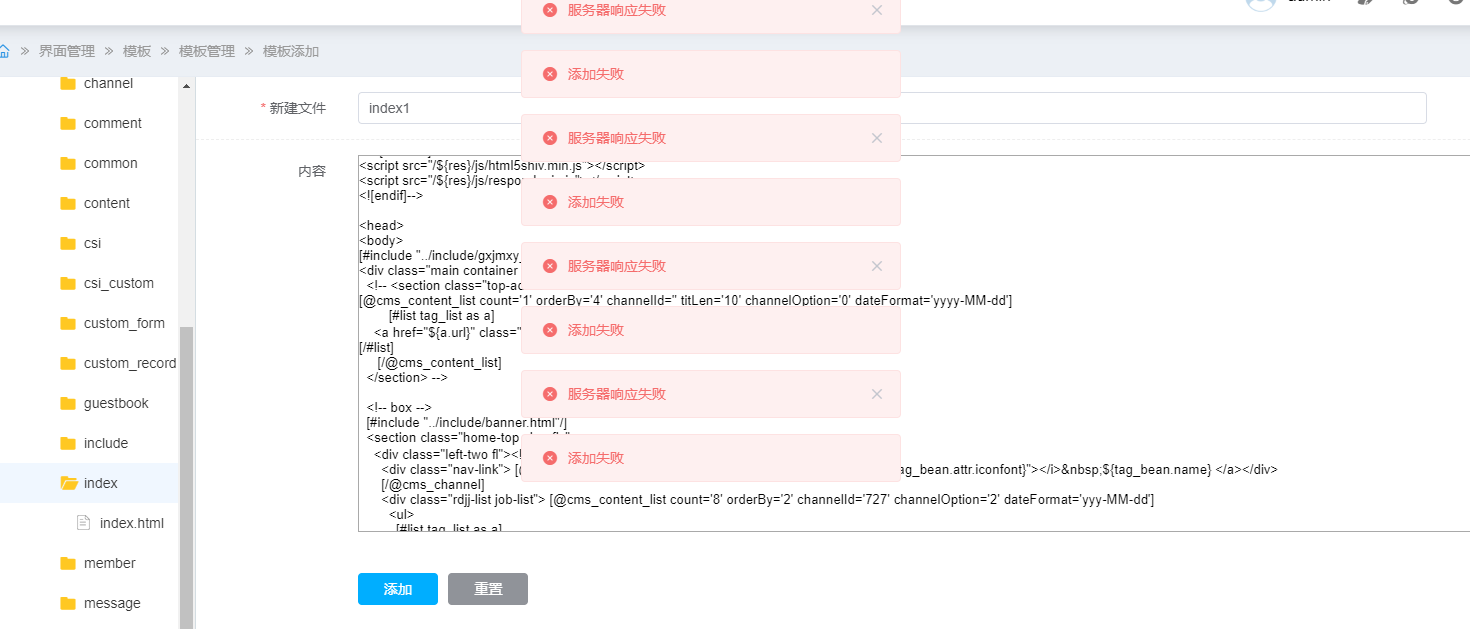Open the member folder
Viewport: 1470px width, 629px height.
tap(110, 563)
